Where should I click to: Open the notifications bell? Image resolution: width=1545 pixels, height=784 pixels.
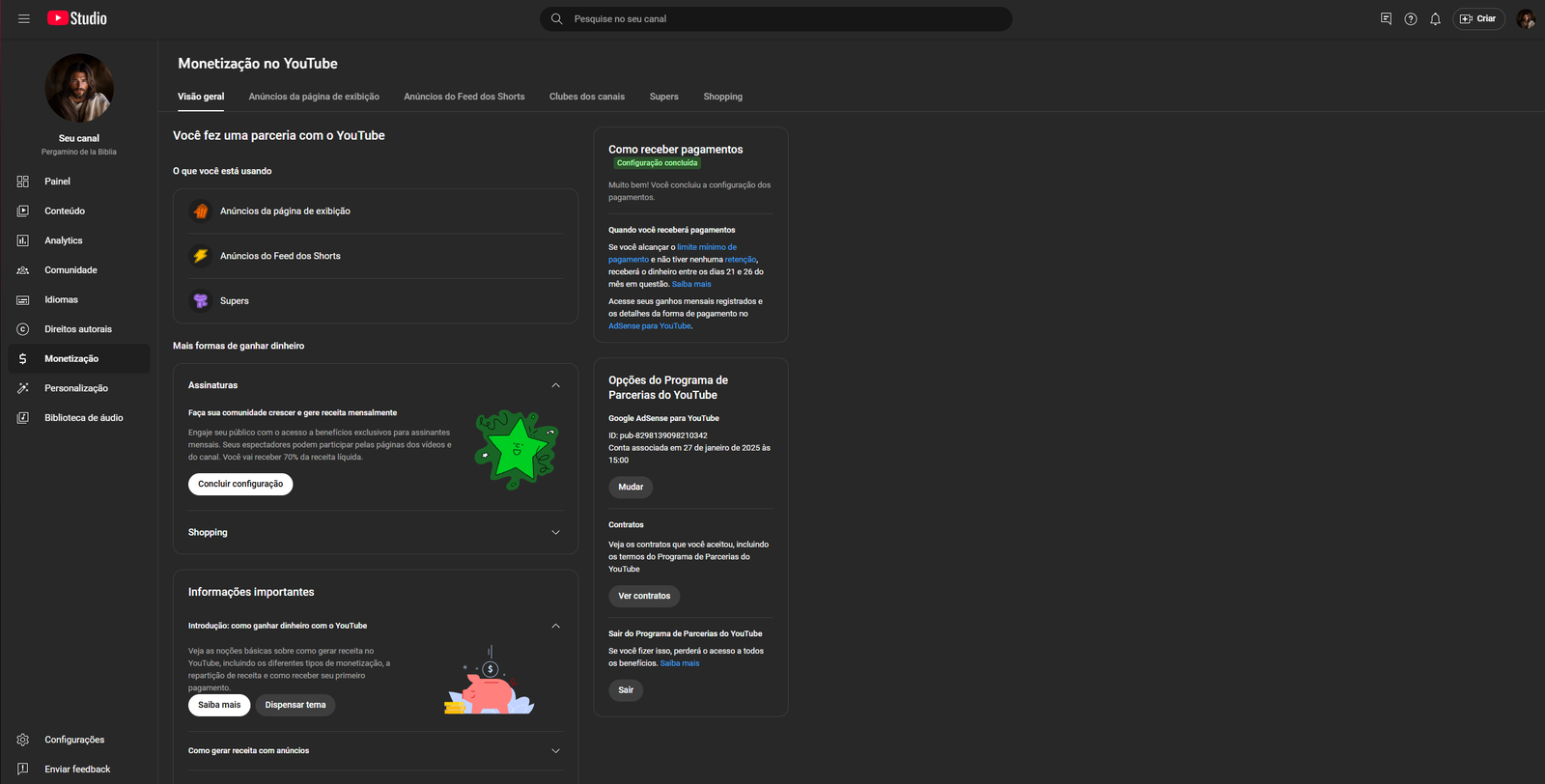pyautogui.click(x=1436, y=18)
